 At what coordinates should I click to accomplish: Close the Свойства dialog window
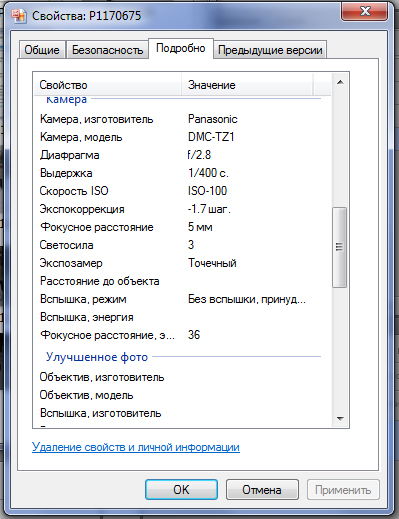(x=365, y=12)
